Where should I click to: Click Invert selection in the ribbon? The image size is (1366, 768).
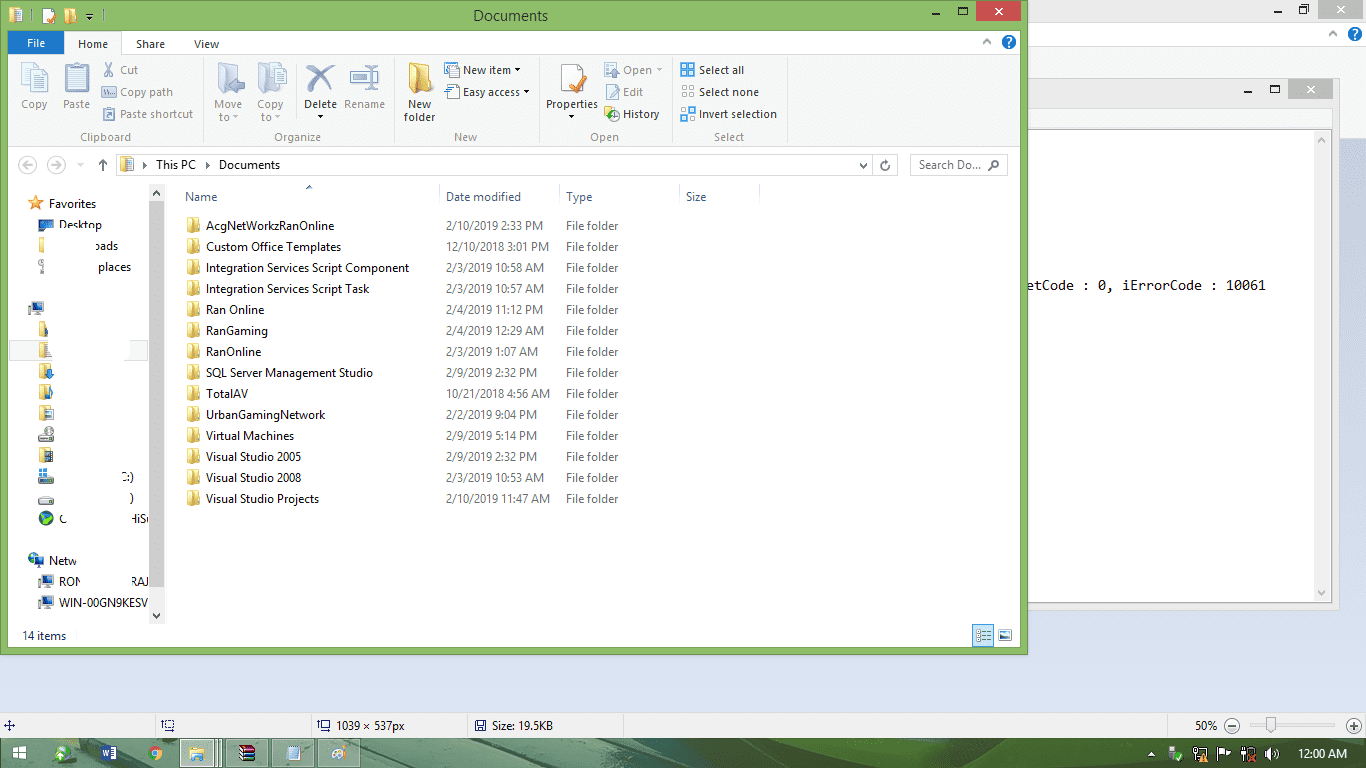pos(728,114)
